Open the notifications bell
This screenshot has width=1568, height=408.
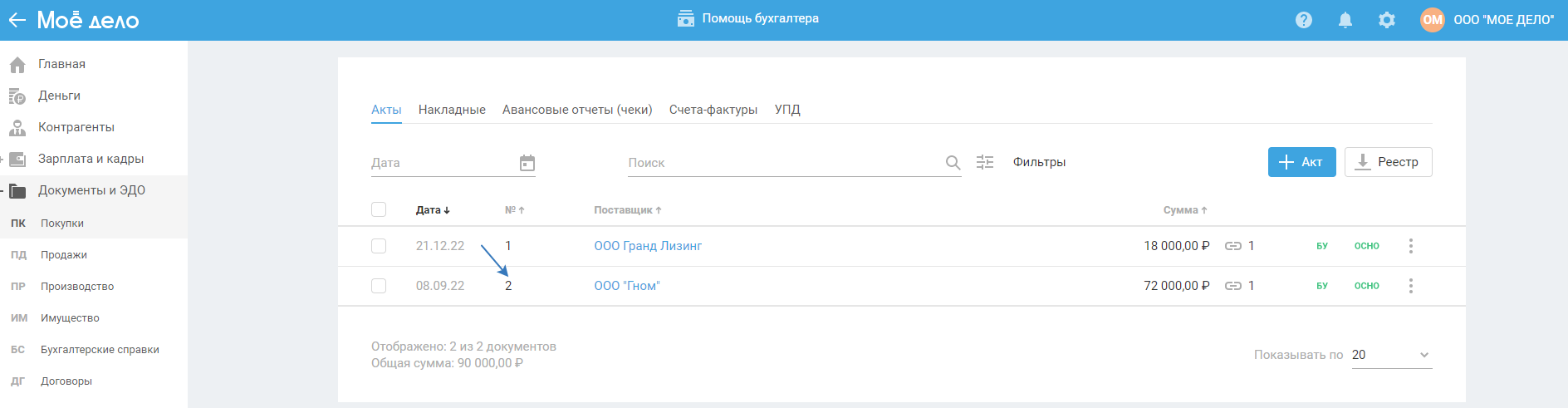(x=1345, y=20)
